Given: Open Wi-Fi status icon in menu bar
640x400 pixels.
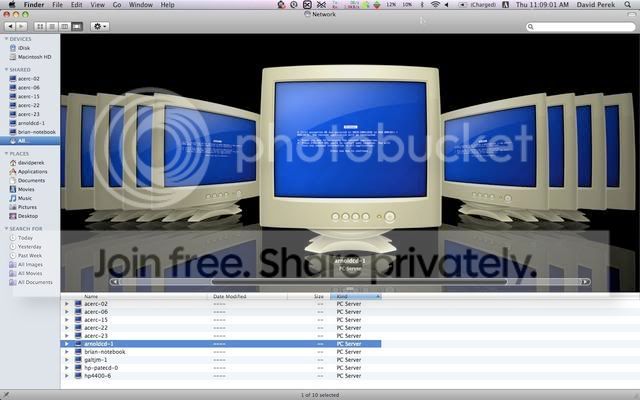Looking at the screenshot, I should [x=435, y=4].
